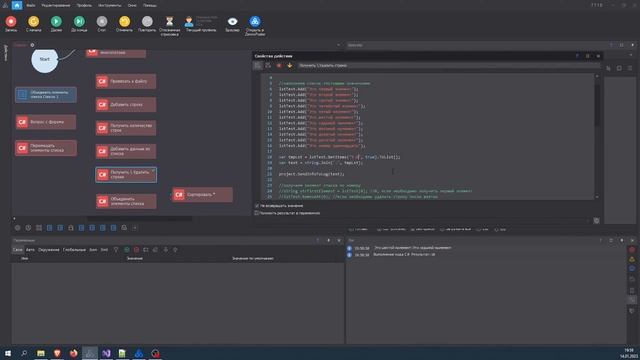Click the code editor scroll-down arrow
The image size is (640, 360).
click(597, 197)
